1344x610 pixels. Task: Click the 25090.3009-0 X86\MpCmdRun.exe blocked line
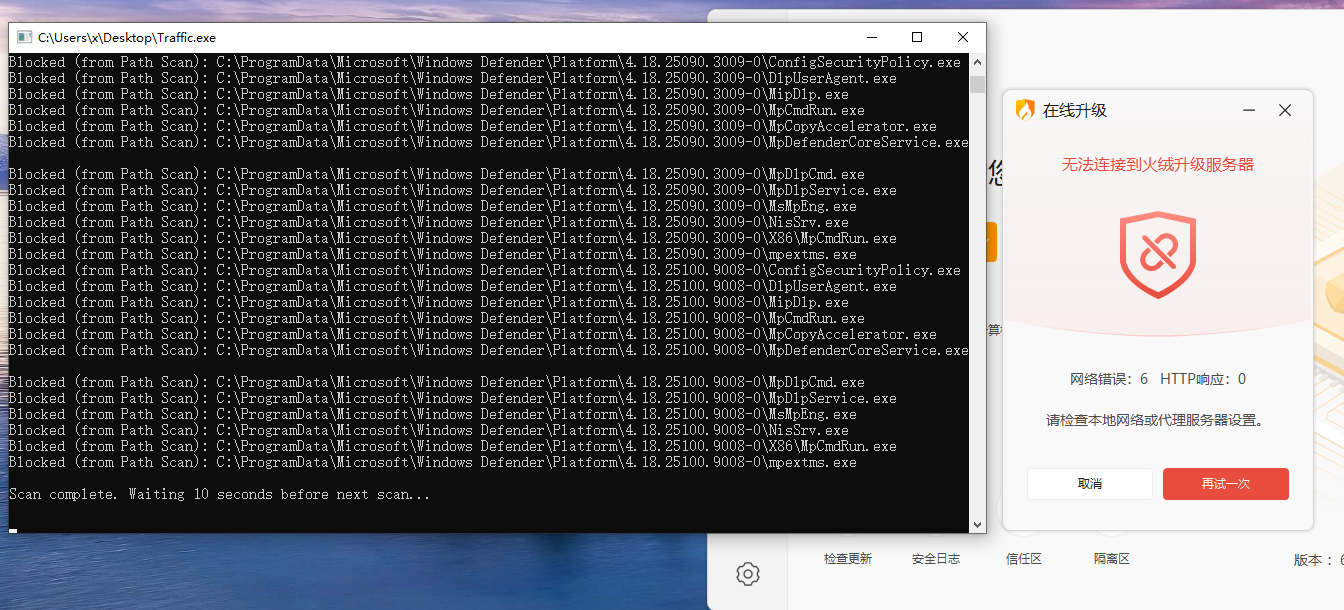pyautogui.click(x=452, y=238)
